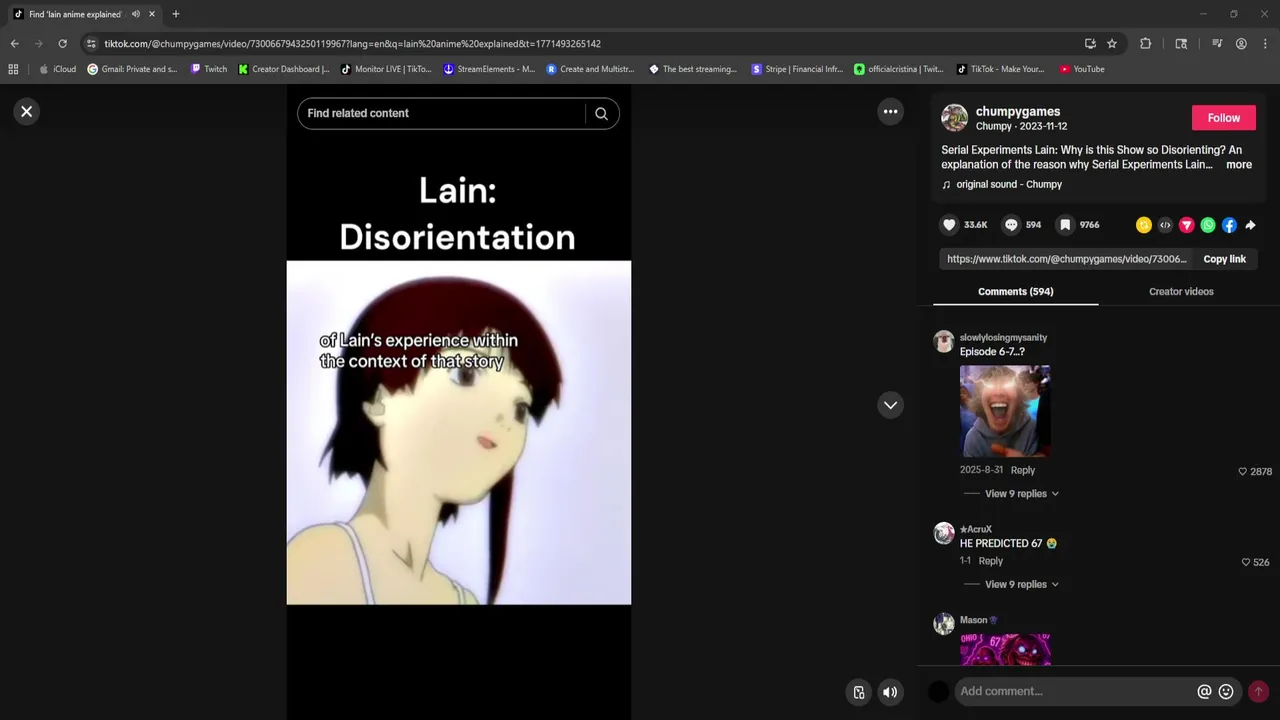The width and height of the screenshot is (1280, 720).
Task: Open the image in slowlylosingmysanity's comment
Action: (1005, 411)
